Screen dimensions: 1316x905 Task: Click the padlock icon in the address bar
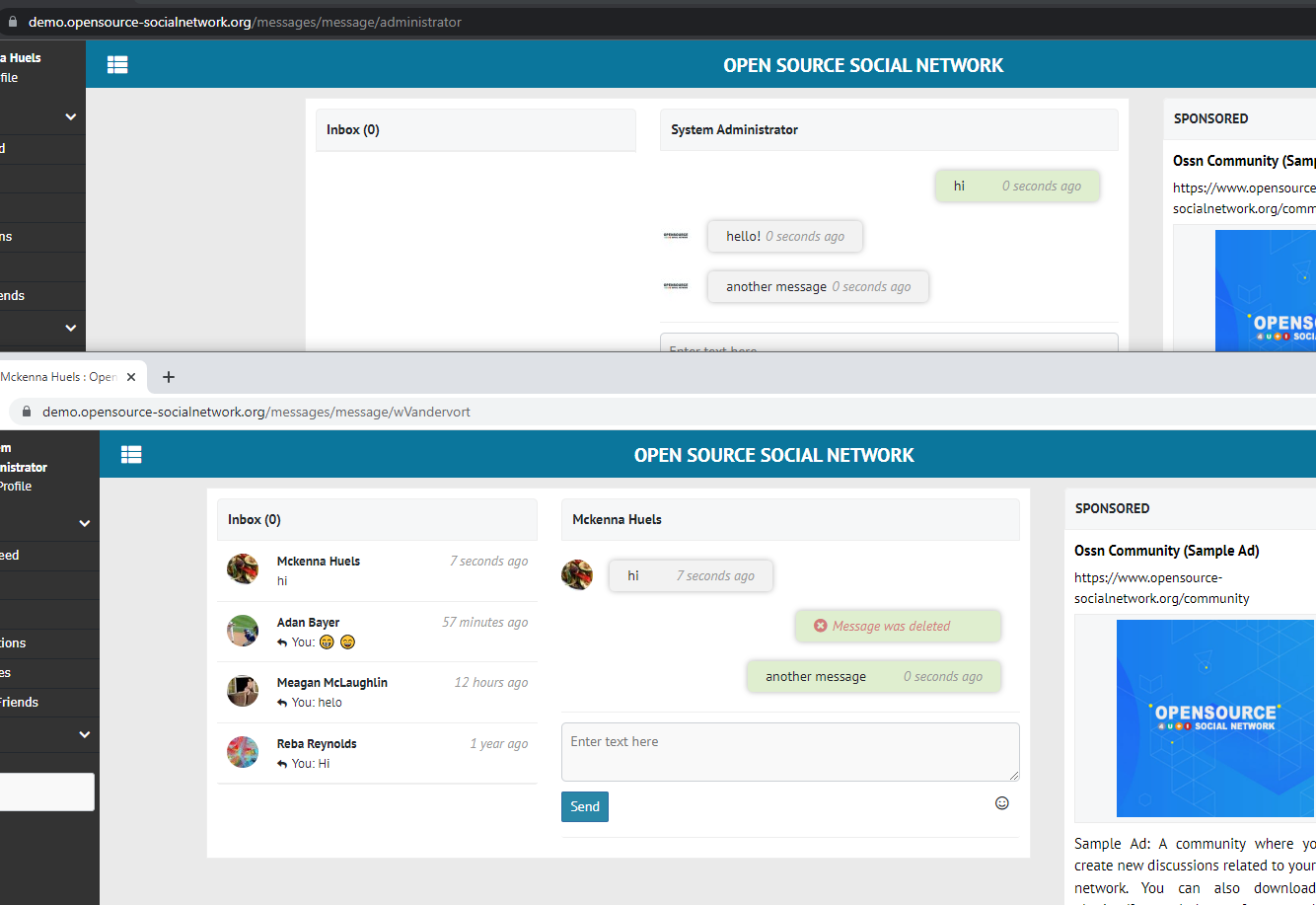(28, 411)
